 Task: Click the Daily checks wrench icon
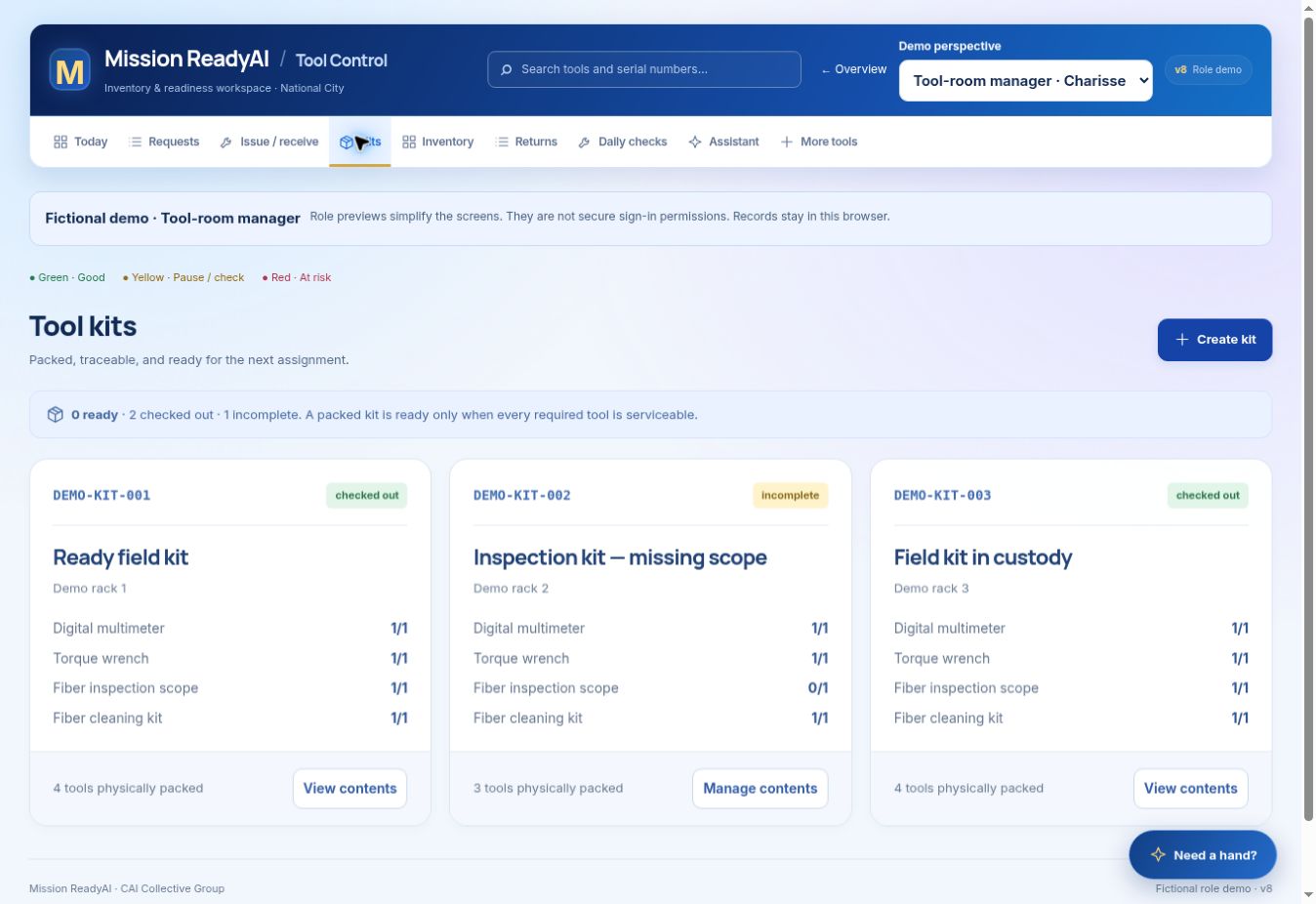tap(585, 142)
